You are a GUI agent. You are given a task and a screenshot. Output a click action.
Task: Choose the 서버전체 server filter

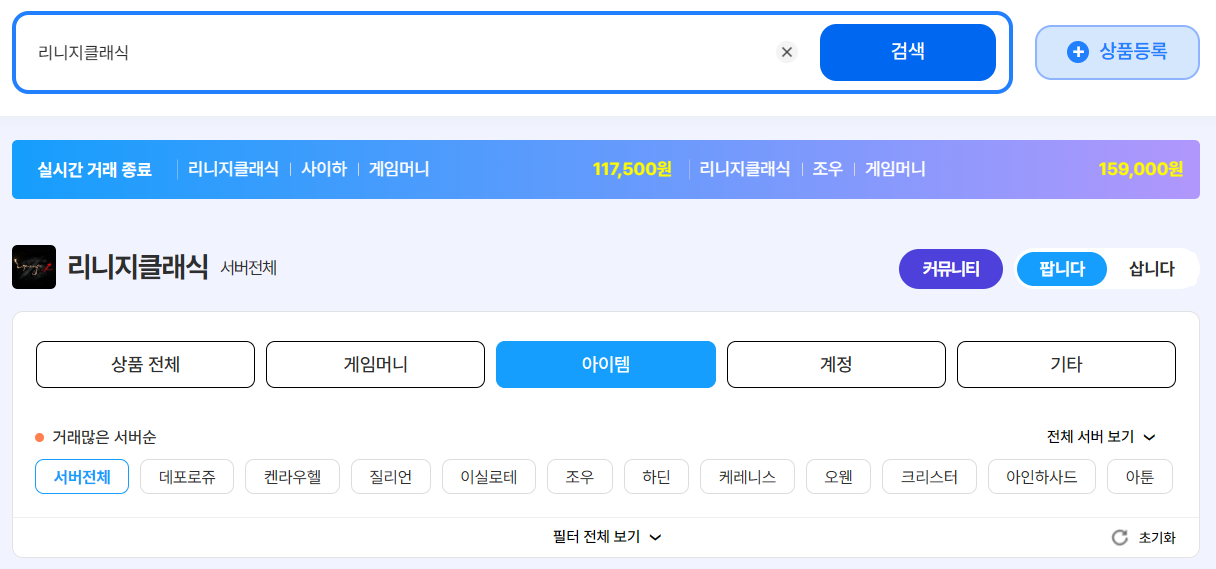82,477
